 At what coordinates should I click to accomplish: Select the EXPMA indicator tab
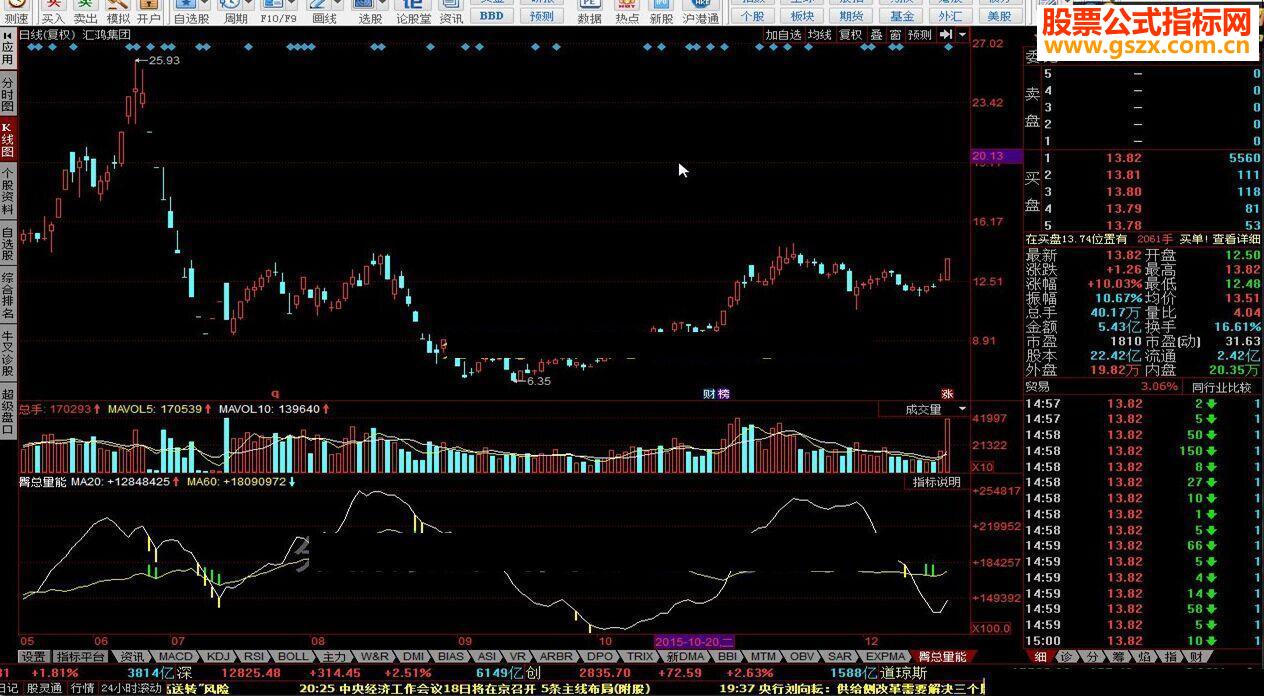tap(886, 657)
